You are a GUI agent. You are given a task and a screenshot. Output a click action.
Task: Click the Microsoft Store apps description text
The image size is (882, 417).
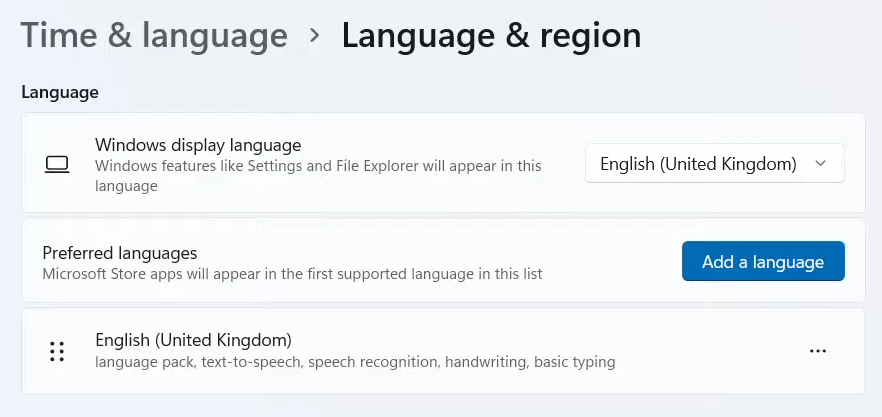pos(292,273)
